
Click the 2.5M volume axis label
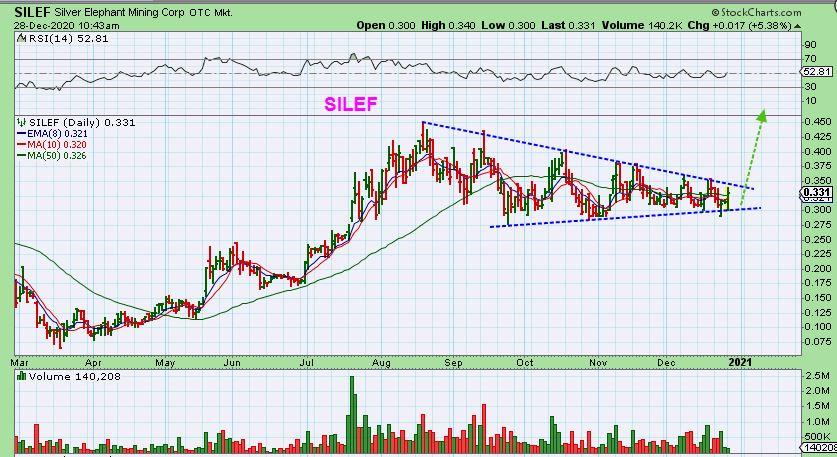(817, 376)
